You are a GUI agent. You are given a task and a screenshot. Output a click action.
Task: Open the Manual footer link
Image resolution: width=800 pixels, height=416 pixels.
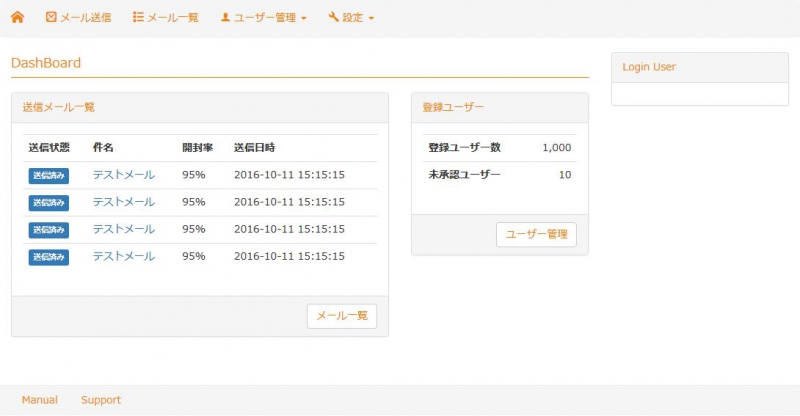[x=40, y=400]
